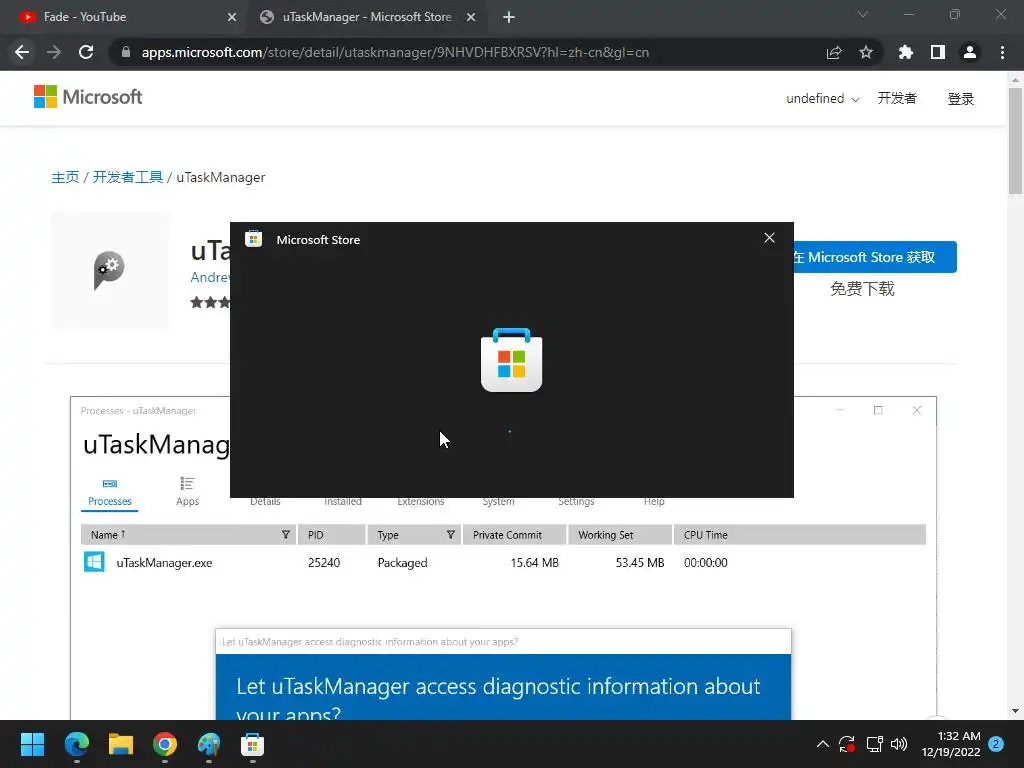Open Microsoft Store from the taskbar
This screenshot has height=768, width=1024.
click(252, 744)
